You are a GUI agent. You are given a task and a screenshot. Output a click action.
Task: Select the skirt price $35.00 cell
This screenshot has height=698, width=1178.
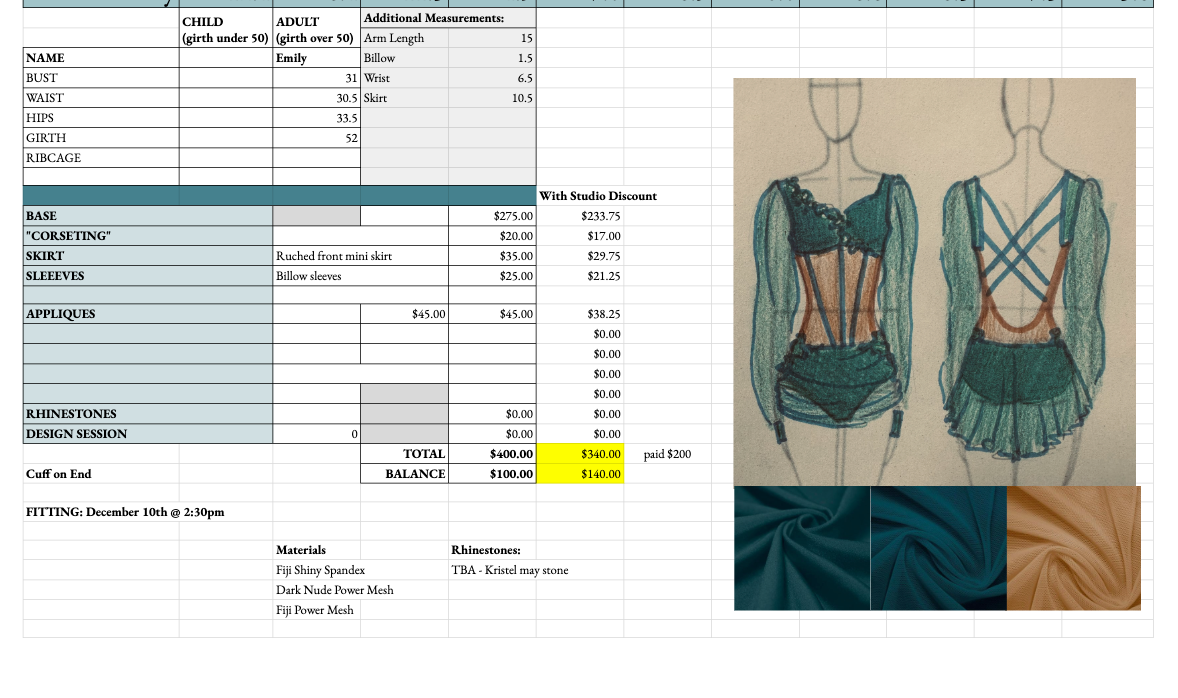[x=492, y=255]
